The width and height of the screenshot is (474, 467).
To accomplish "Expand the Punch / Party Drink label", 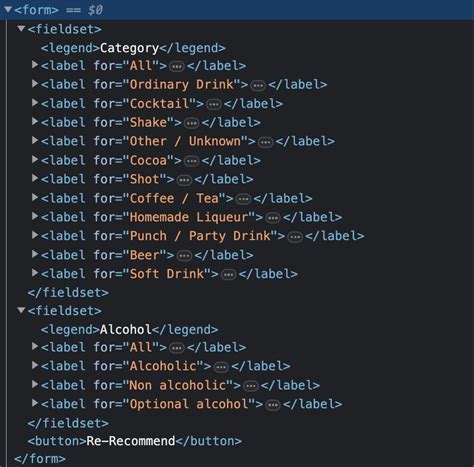I will pyautogui.click(x=35, y=235).
